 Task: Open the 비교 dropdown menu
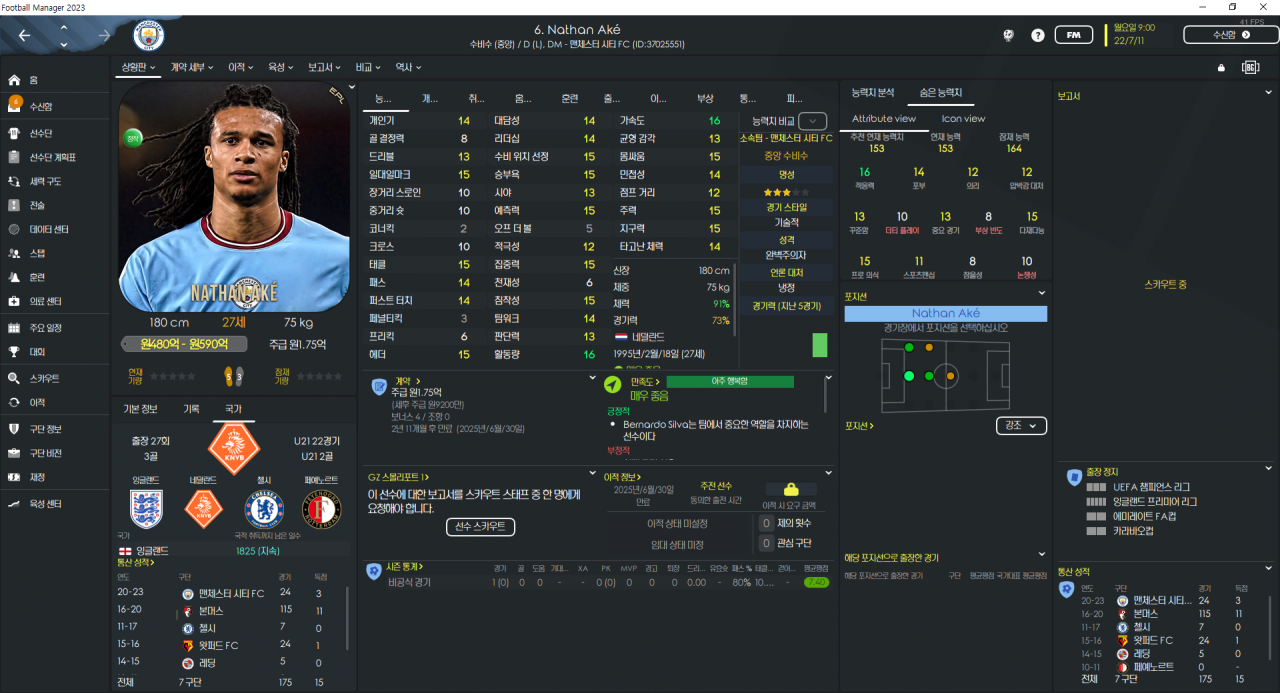pyautogui.click(x=368, y=67)
